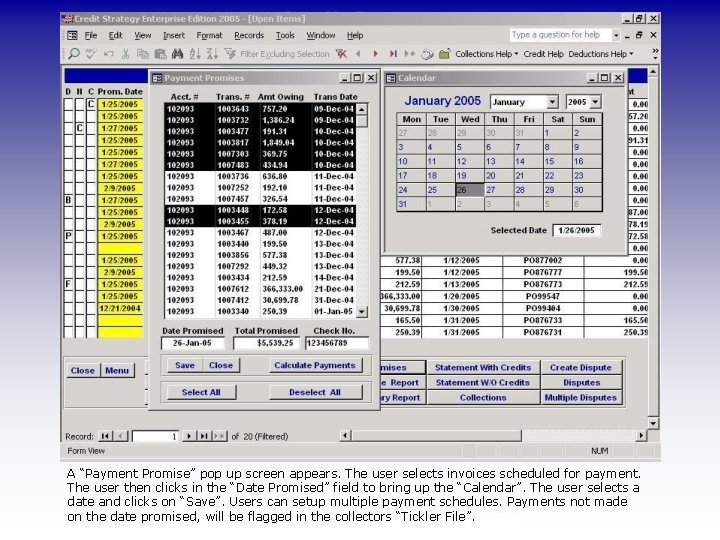Open the January month dropdown in Calendar

(553, 102)
